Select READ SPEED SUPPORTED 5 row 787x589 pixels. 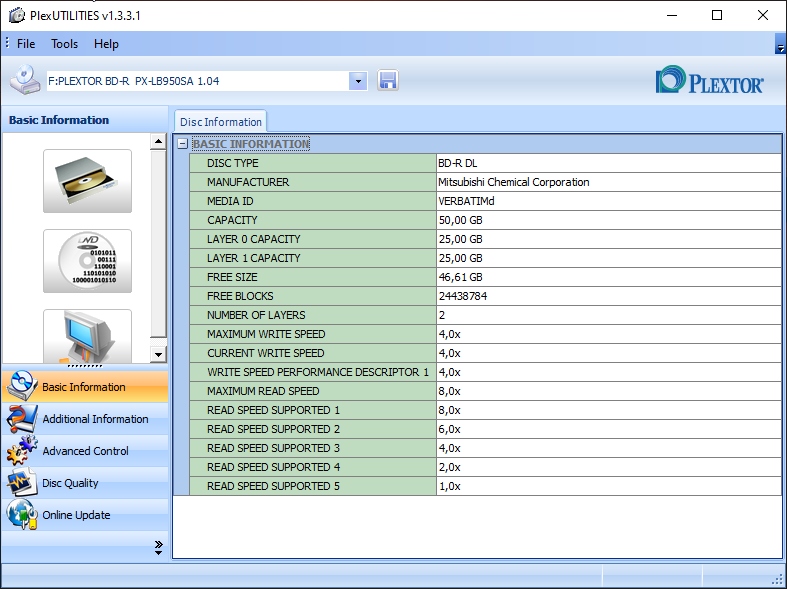point(485,486)
